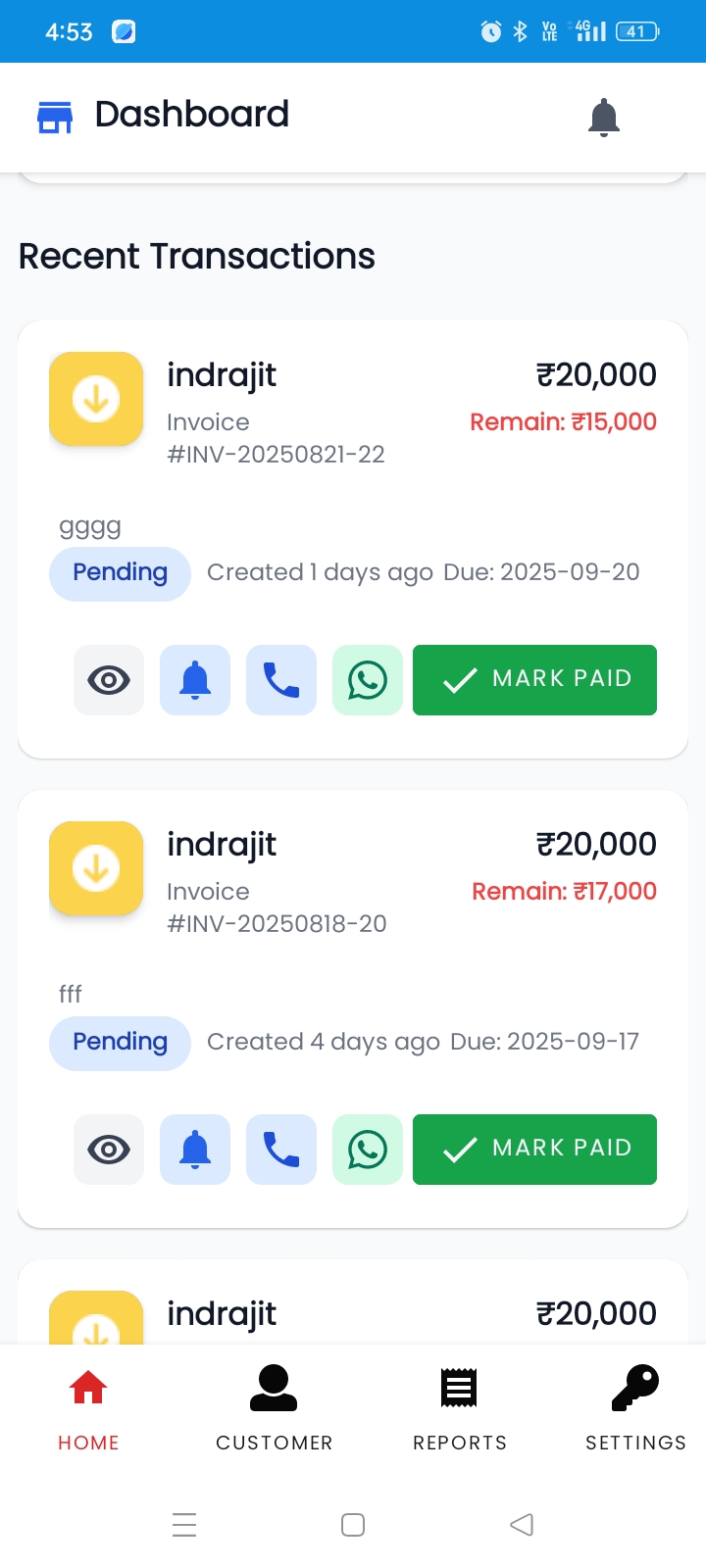Tap the Pending badge on invoice INV-20250818-20
Screen dimensions: 706x1568
click(x=120, y=1043)
